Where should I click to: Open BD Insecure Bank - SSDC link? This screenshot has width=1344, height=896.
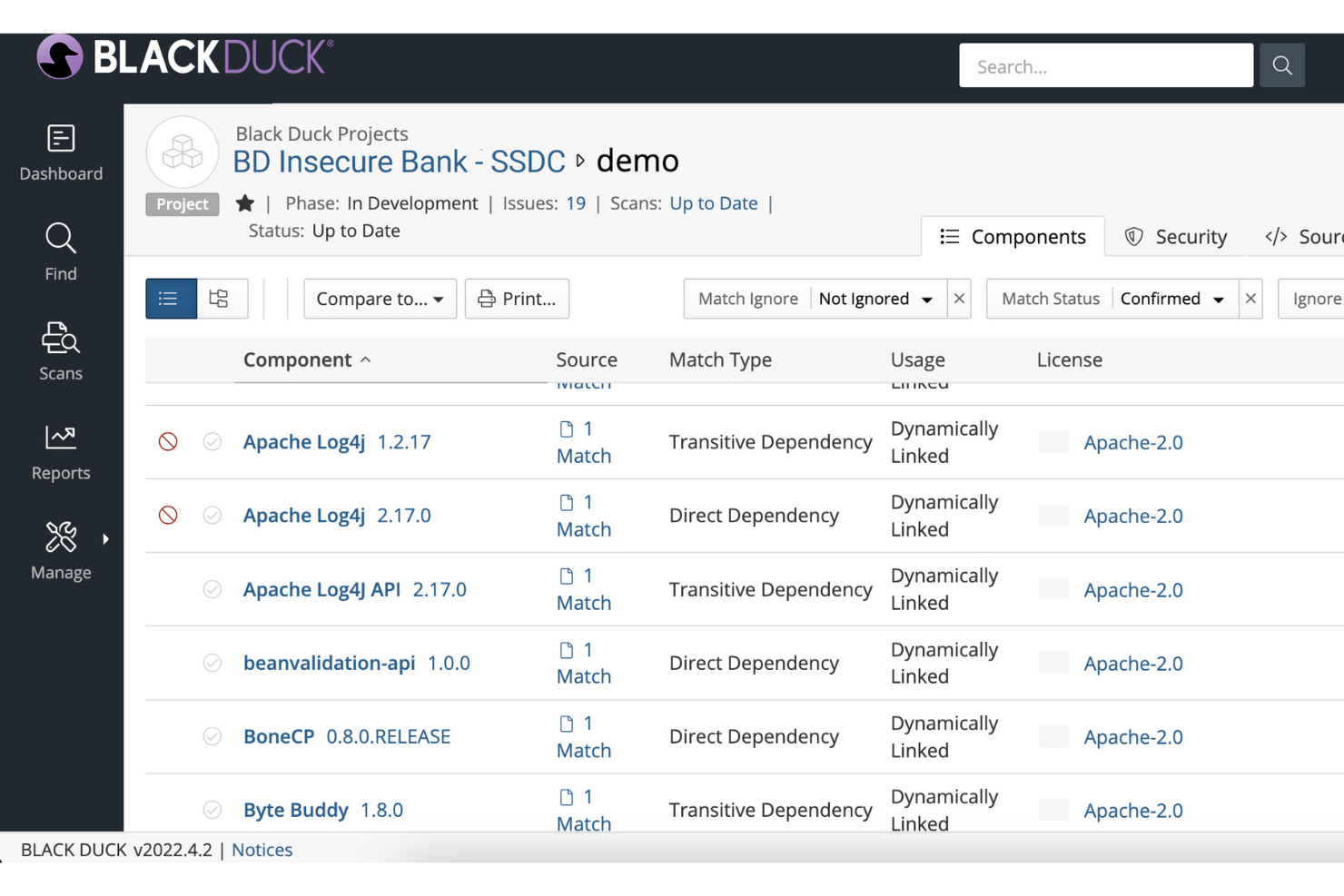(399, 162)
